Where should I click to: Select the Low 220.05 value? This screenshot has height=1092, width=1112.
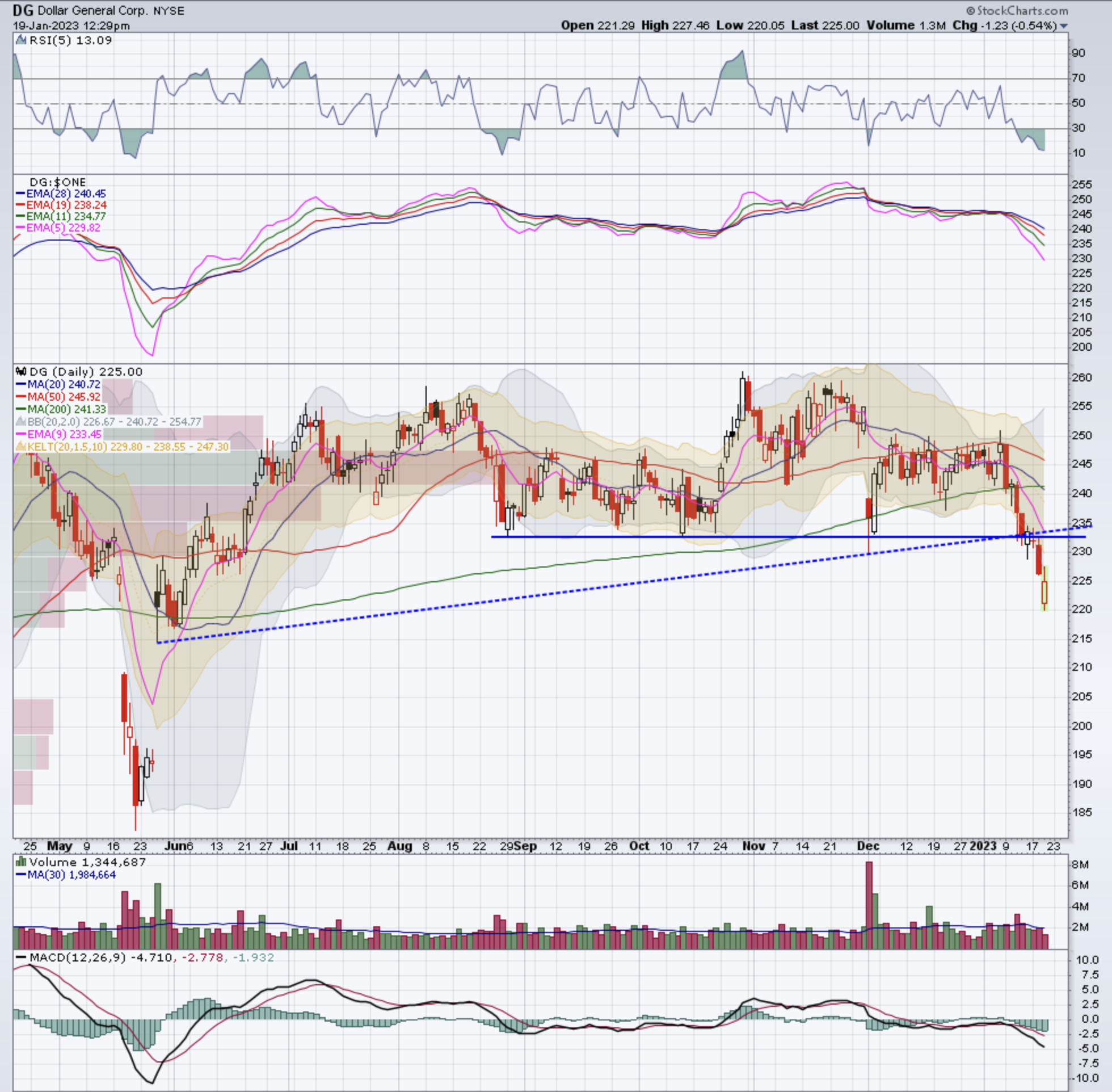750,25
